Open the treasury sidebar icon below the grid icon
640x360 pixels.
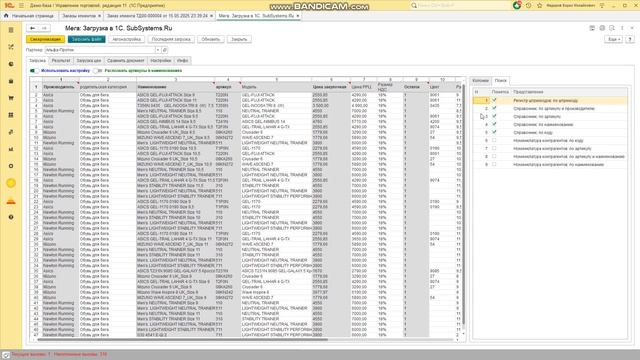click(x=11, y=132)
